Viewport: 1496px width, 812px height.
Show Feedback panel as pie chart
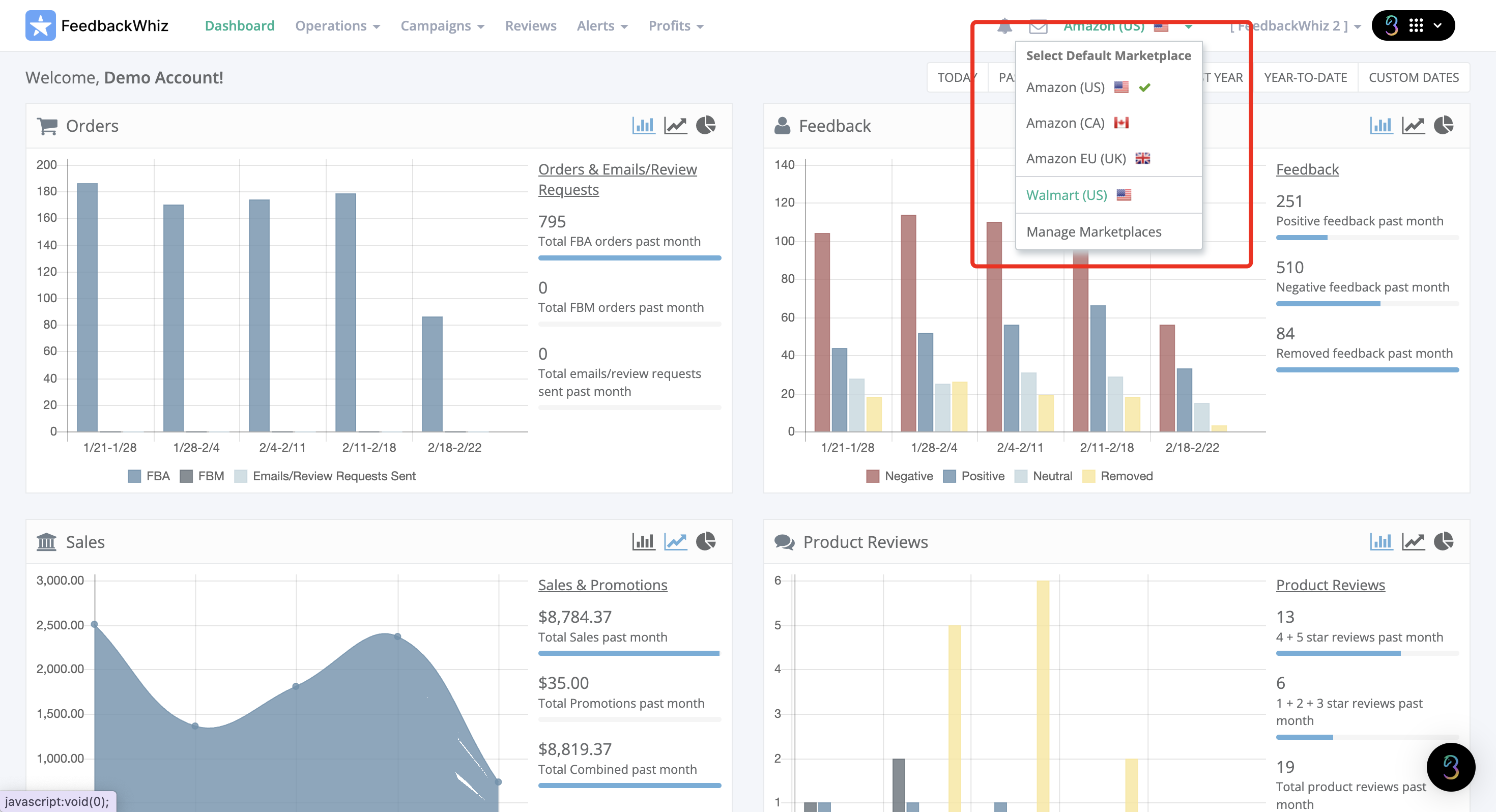[x=1444, y=126]
